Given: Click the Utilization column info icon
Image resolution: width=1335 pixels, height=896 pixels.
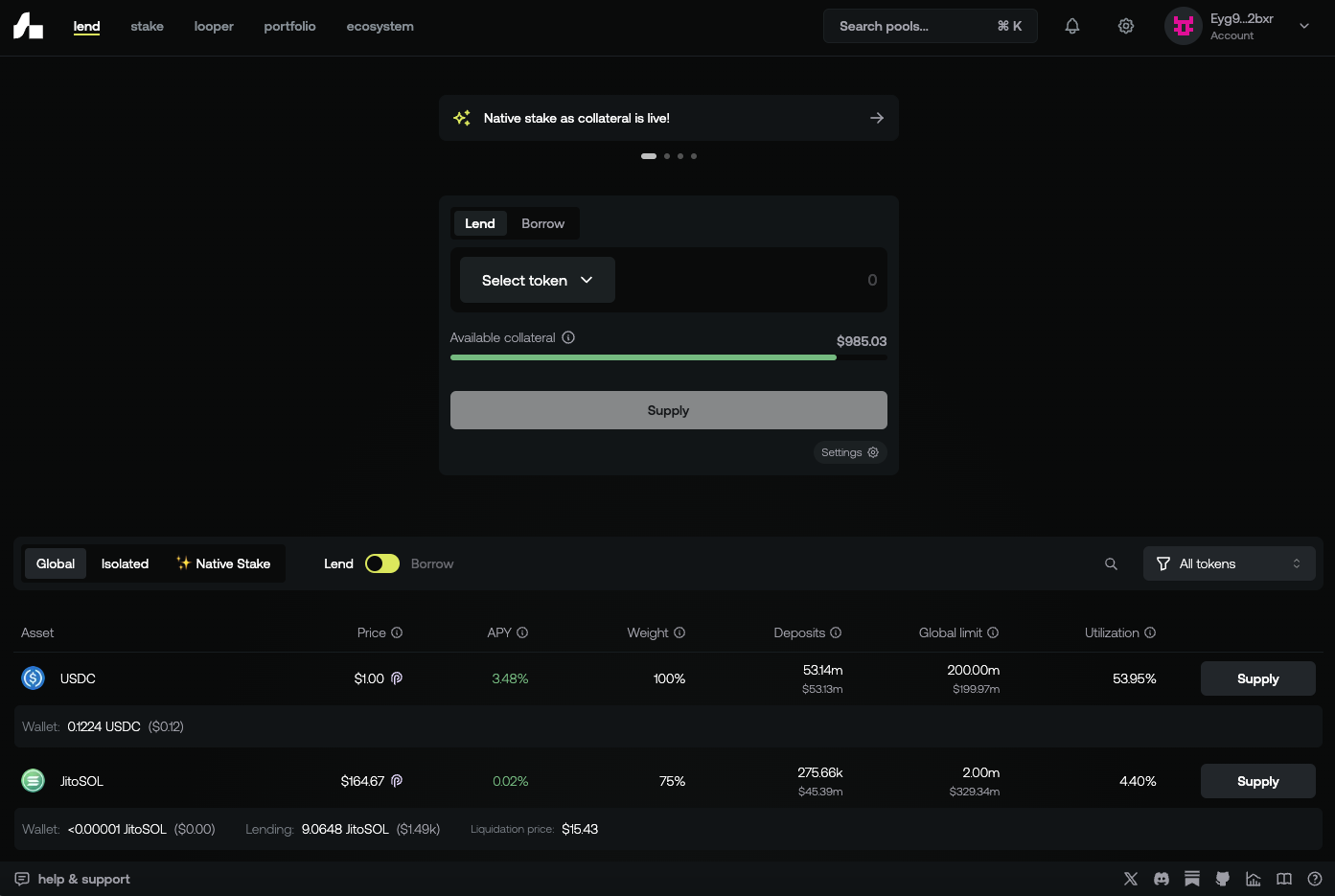Looking at the screenshot, I should tap(1150, 632).
